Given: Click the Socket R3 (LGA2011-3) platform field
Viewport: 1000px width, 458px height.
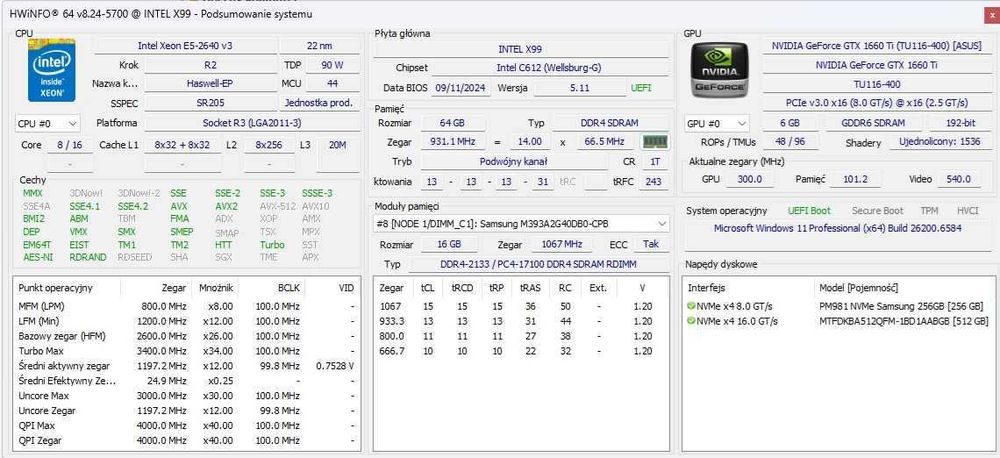Looking at the screenshot, I should coord(251,123).
